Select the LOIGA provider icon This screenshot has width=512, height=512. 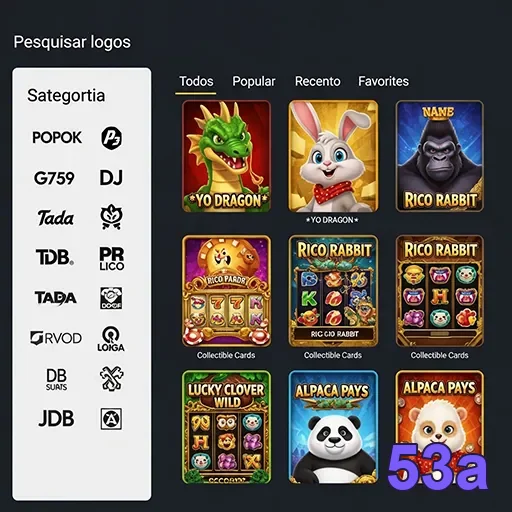pyautogui.click(x=111, y=339)
